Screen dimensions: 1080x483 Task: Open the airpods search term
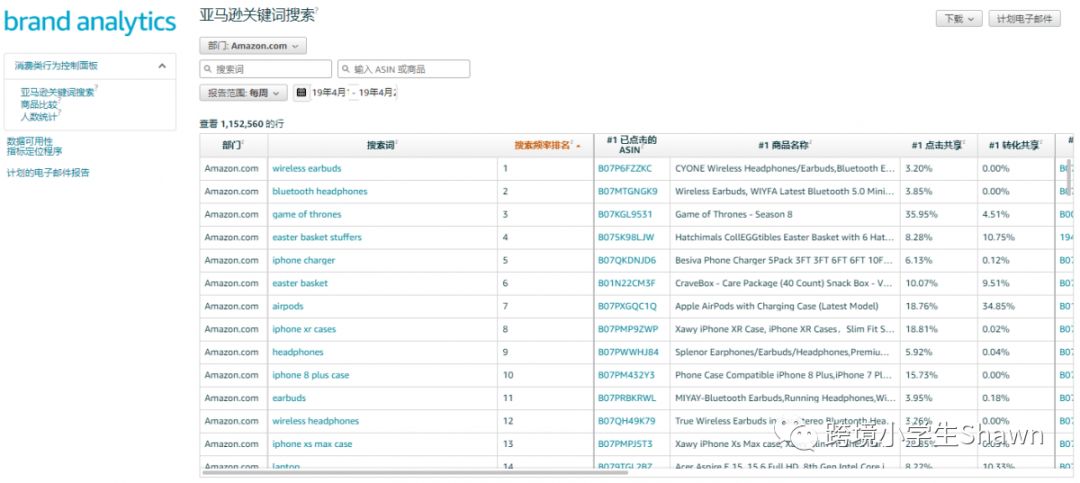tap(288, 306)
